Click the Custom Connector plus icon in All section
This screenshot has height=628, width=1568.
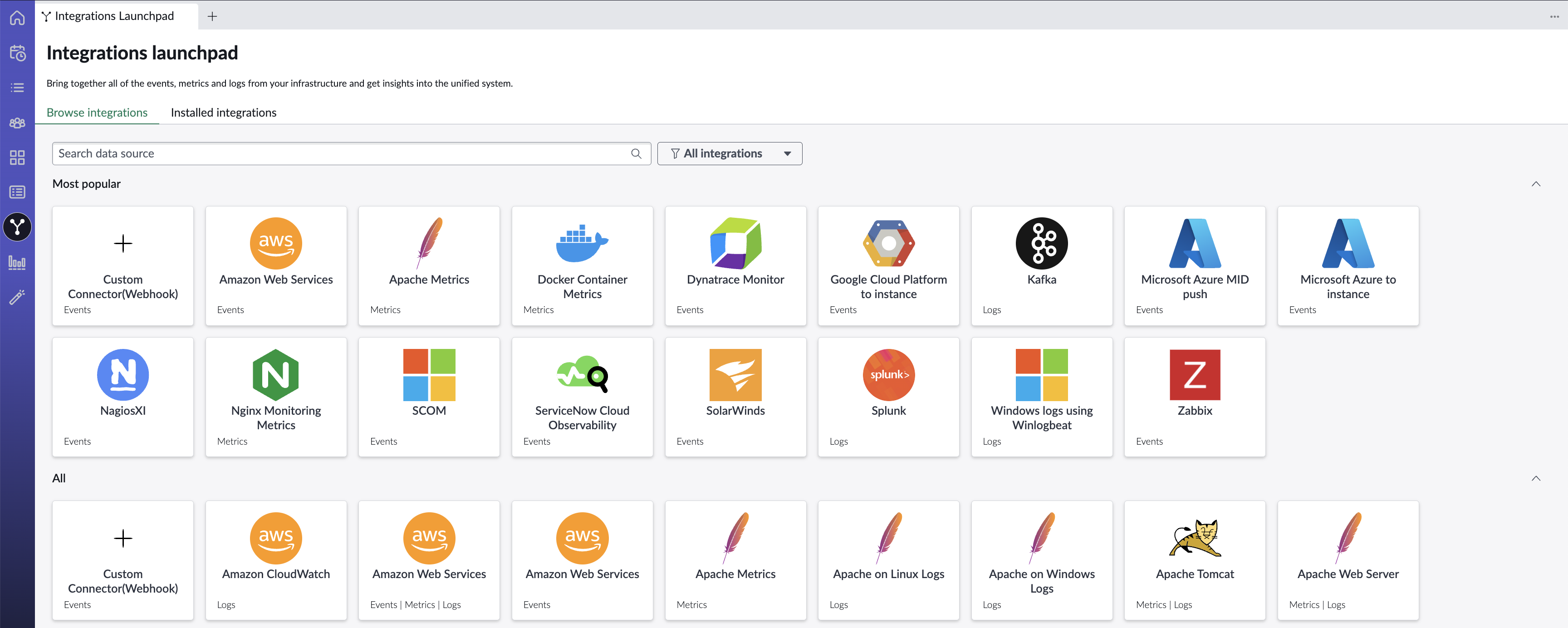click(123, 539)
